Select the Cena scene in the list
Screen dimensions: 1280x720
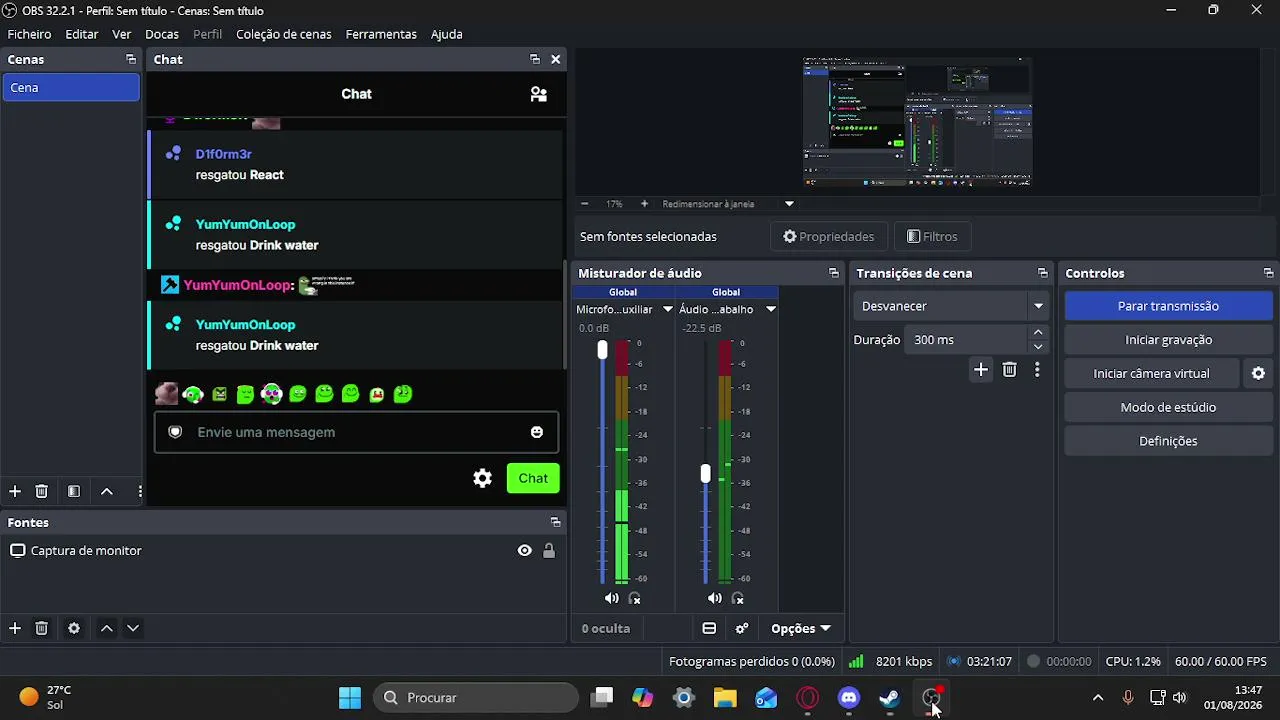(x=71, y=88)
